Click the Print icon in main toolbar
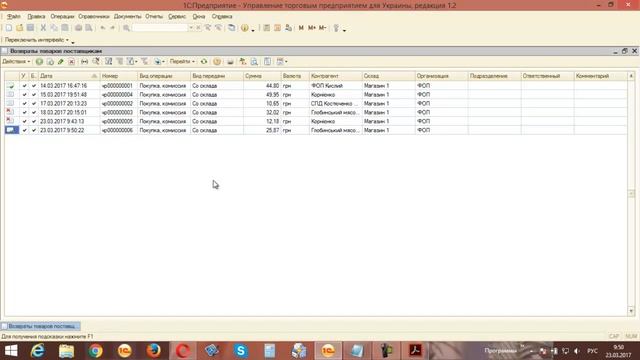Screen dimensions: 640x360 click(78, 28)
